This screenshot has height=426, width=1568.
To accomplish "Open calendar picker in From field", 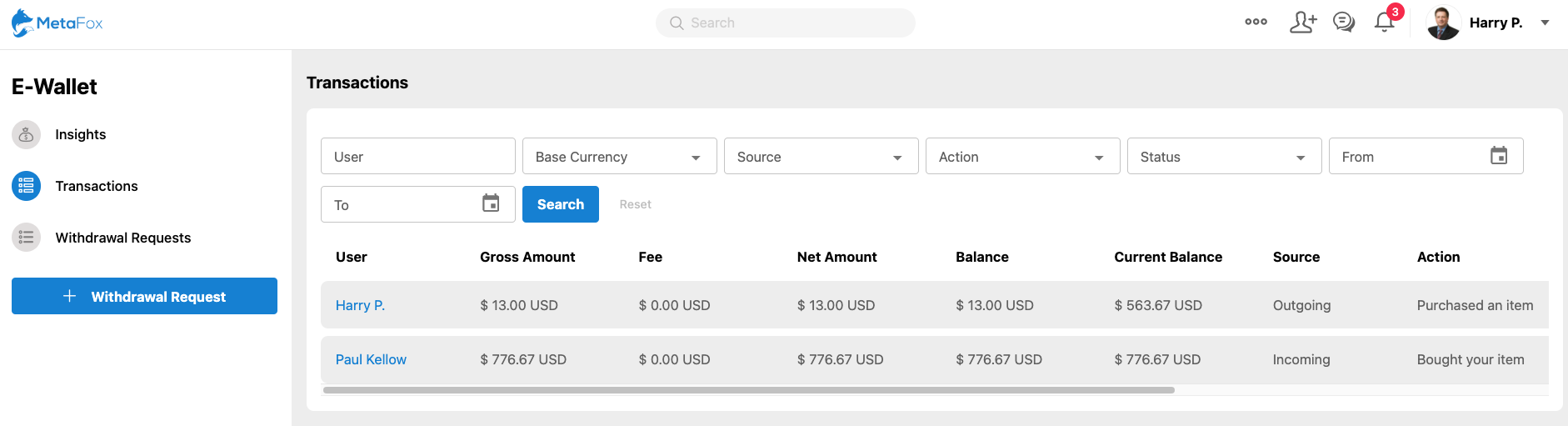I will pyautogui.click(x=1498, y=156).
